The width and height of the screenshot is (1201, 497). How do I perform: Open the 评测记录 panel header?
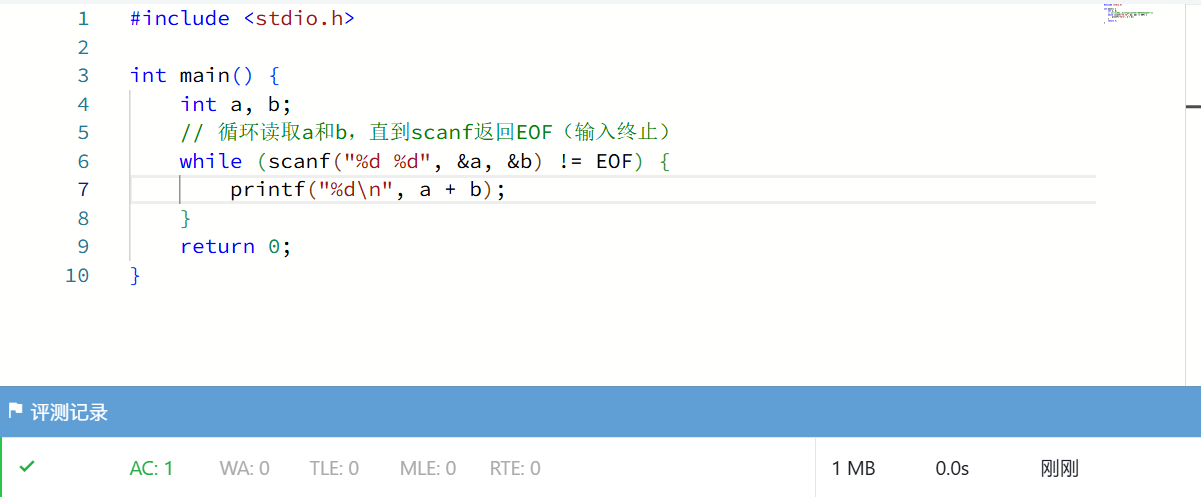tap(69, 412)
